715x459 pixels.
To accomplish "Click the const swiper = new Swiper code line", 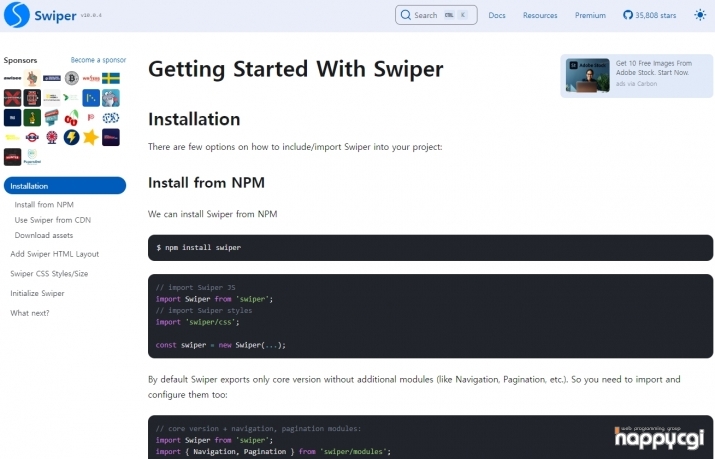I will (220, 345).
